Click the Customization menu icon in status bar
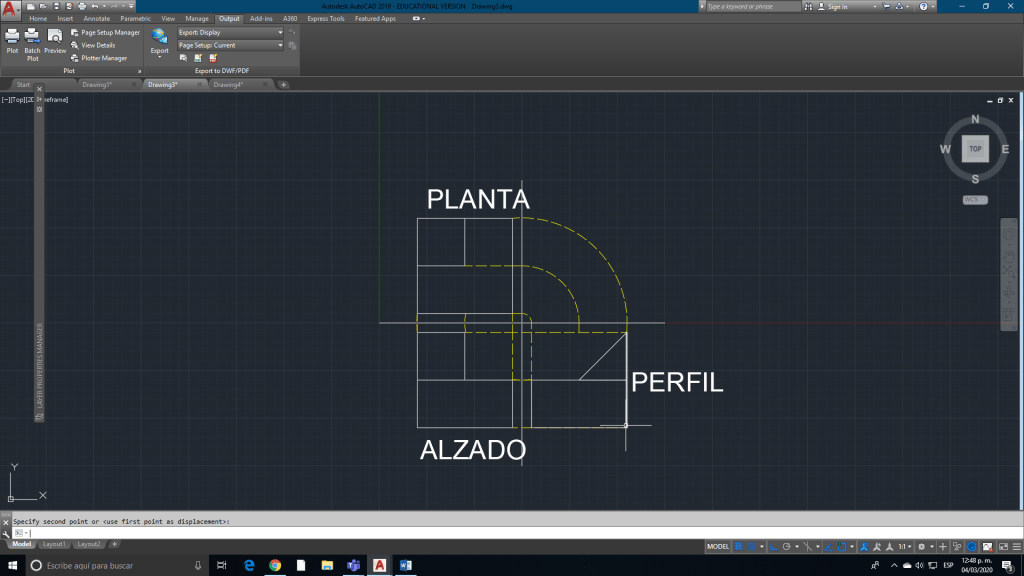The height and width of the screenshot is (576, 1024). (1014, 547)
